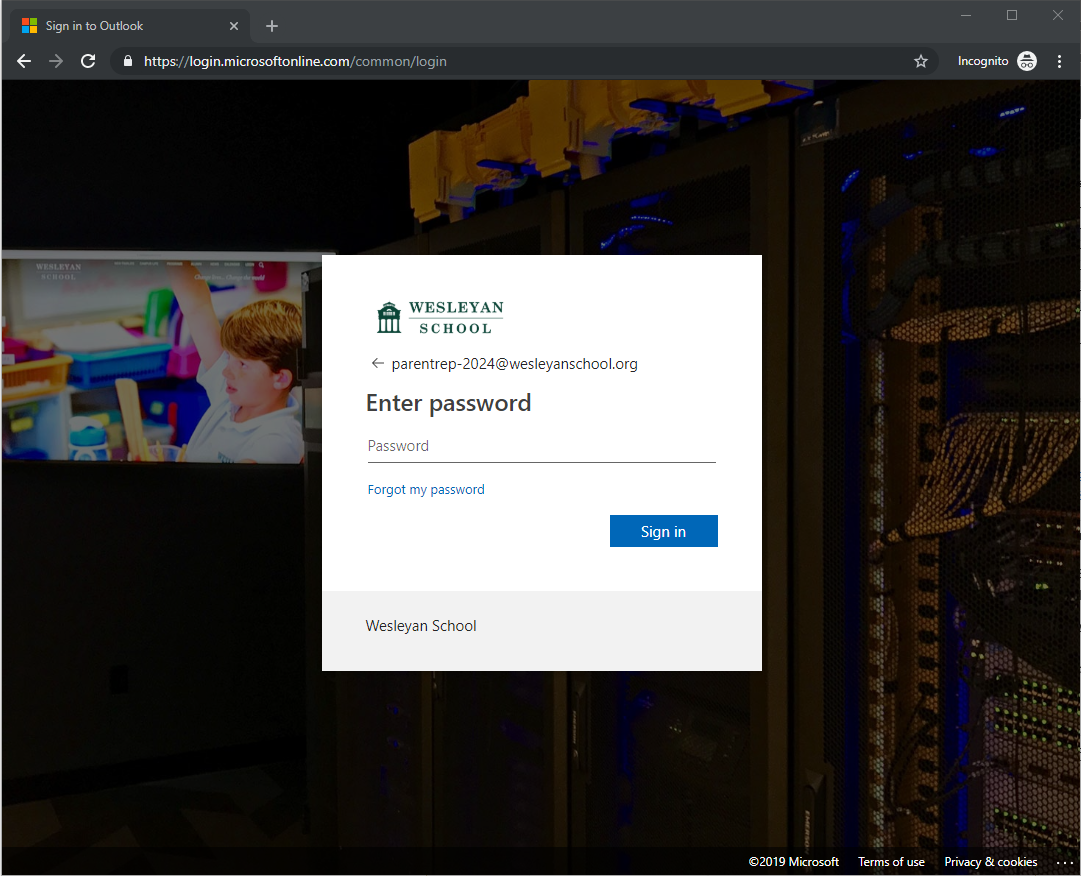Viewport: 1081px width, 876px height.
Task: Click the Wesleyan School logo
Action: coord(440,318)
